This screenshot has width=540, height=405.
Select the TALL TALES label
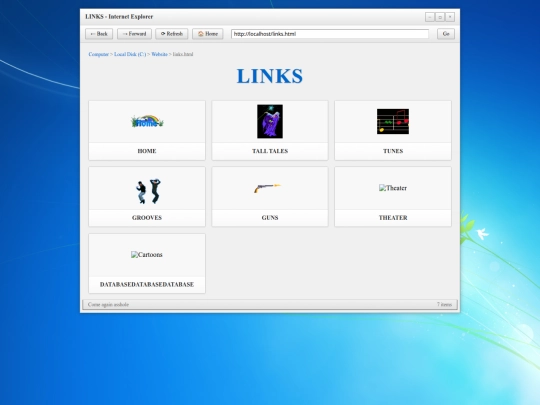click(x=270, y=151)
